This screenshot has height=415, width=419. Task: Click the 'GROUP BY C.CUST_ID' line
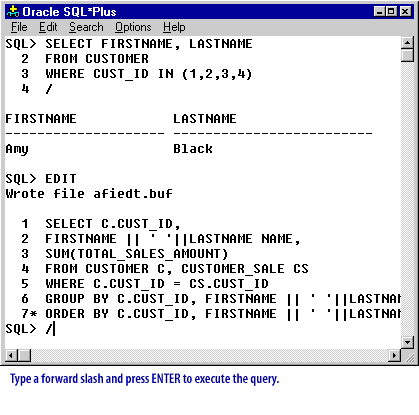pyautogui.click(x=223, y=299)
